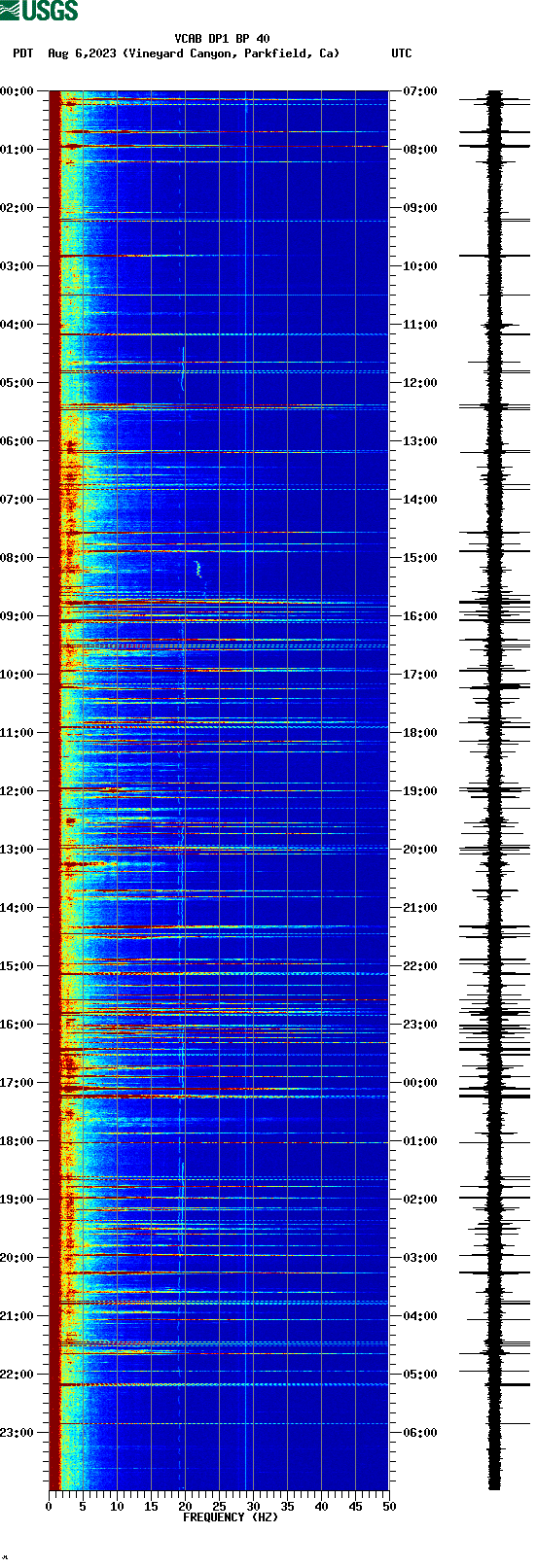
Task: Click the 16:00 UTC label on right axis
Action: tap(420, 616)
